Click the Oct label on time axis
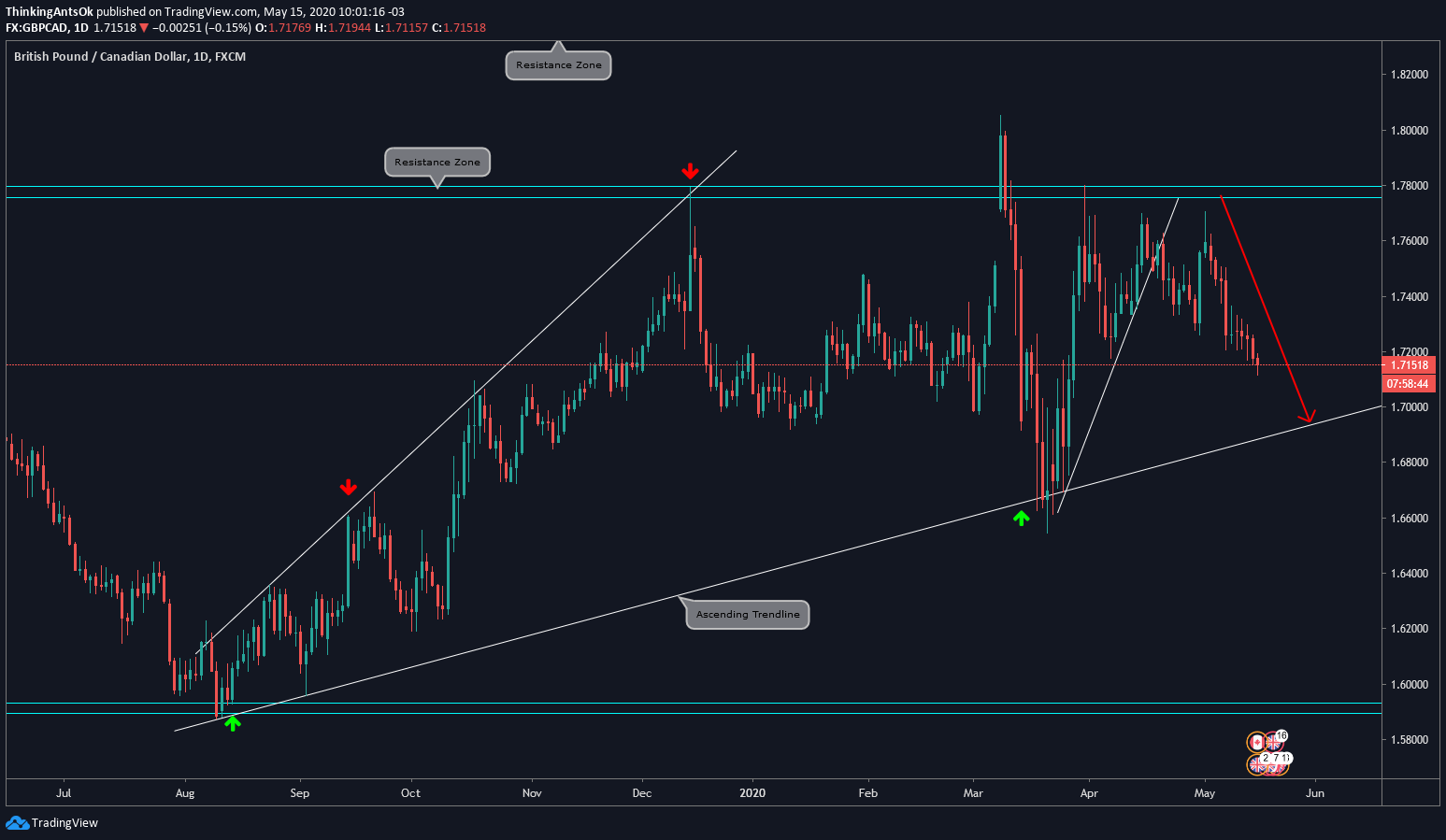1446x840 pixels. point(410,793)
